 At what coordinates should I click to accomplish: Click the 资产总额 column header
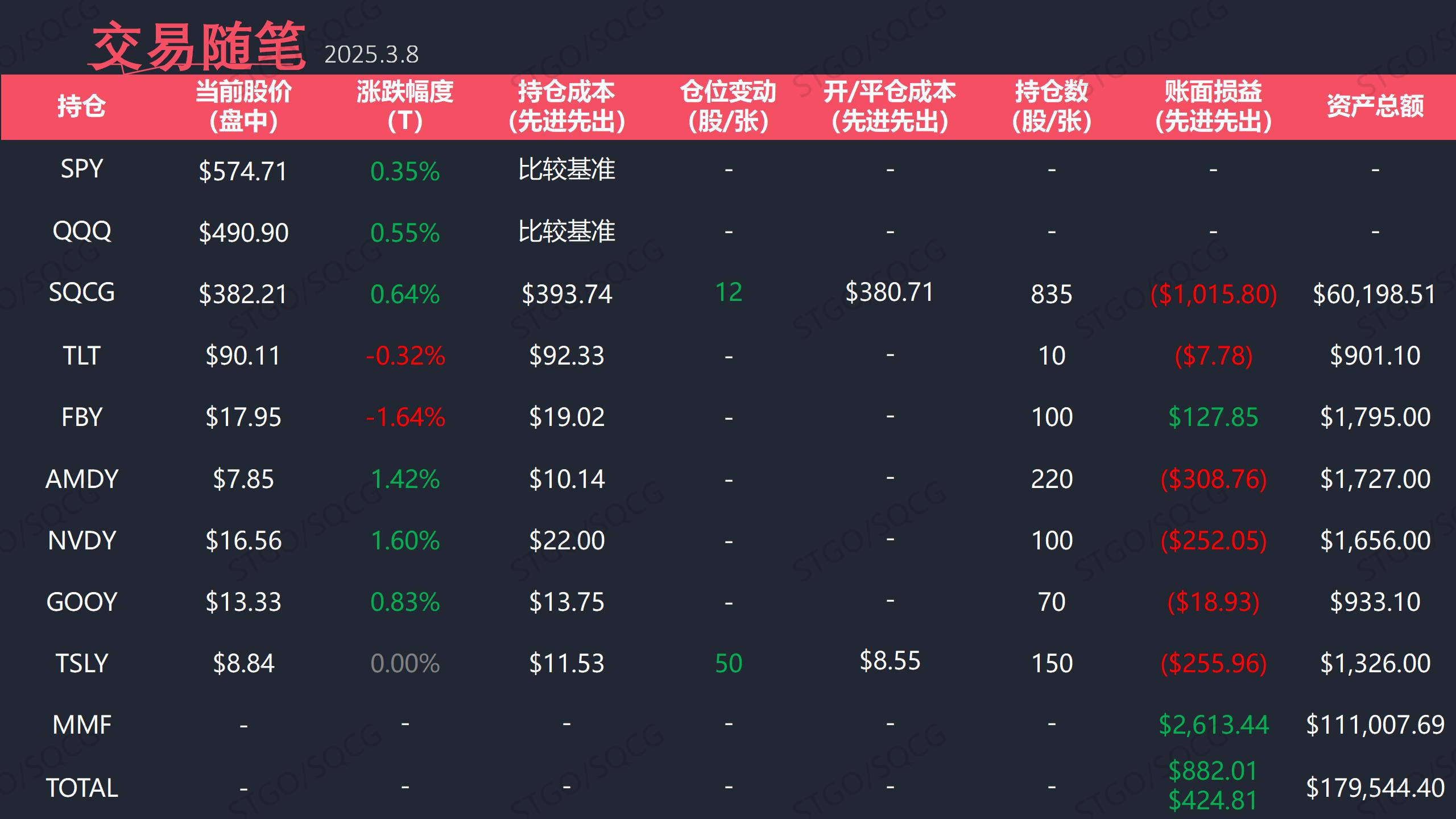tap(1375, 106)
